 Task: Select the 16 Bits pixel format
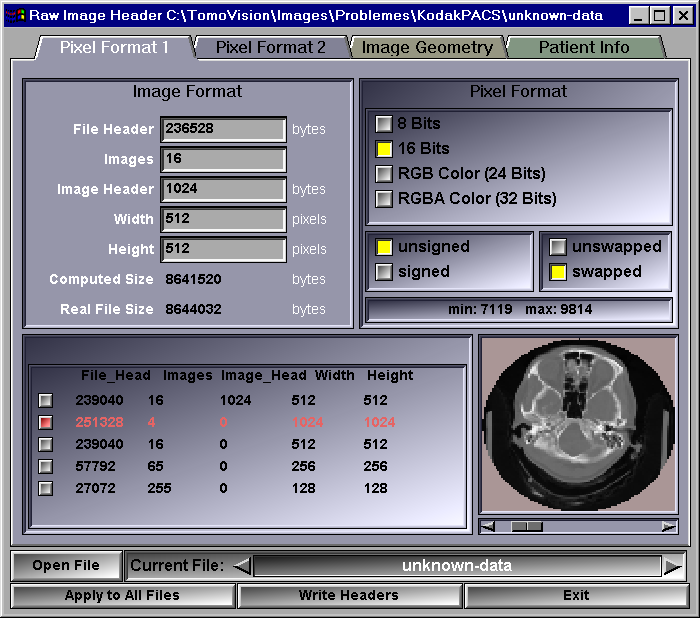[384, 149]
